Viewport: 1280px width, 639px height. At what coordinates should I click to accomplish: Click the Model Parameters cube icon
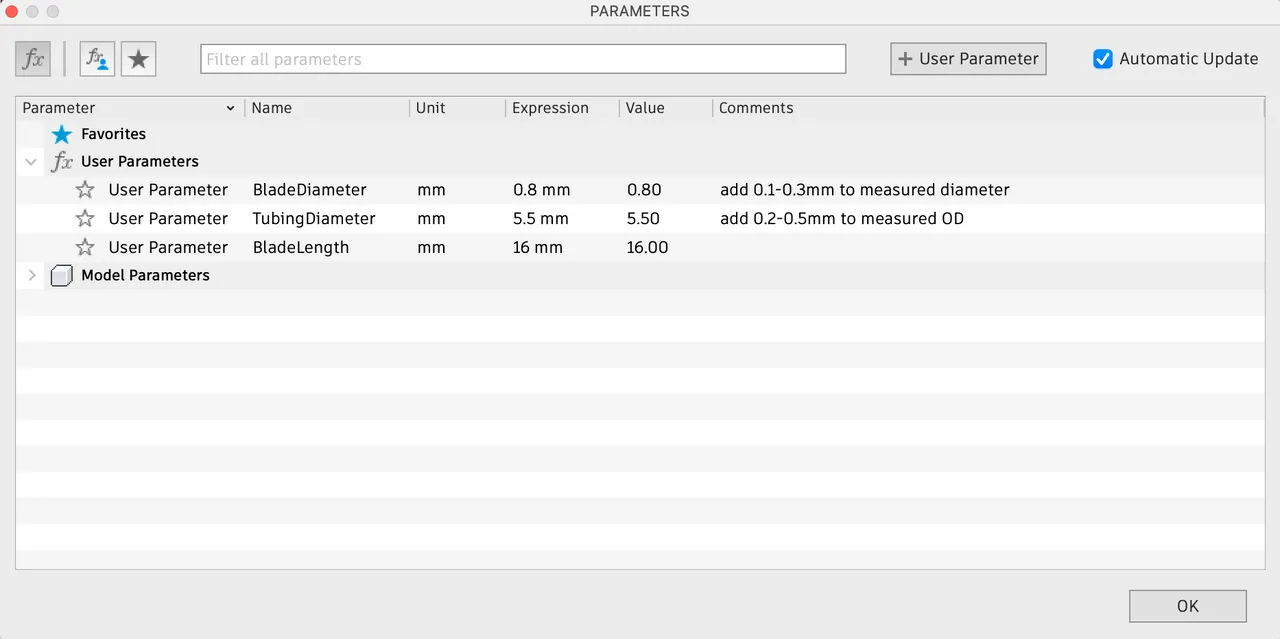(x=62, y=276)
